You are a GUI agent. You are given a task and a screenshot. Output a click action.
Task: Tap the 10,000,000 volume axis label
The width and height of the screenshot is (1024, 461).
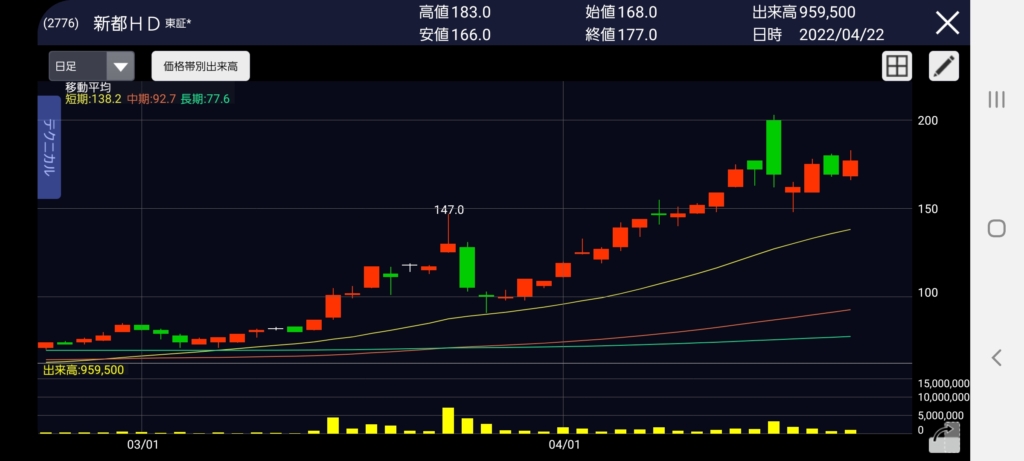pos(943,397)
